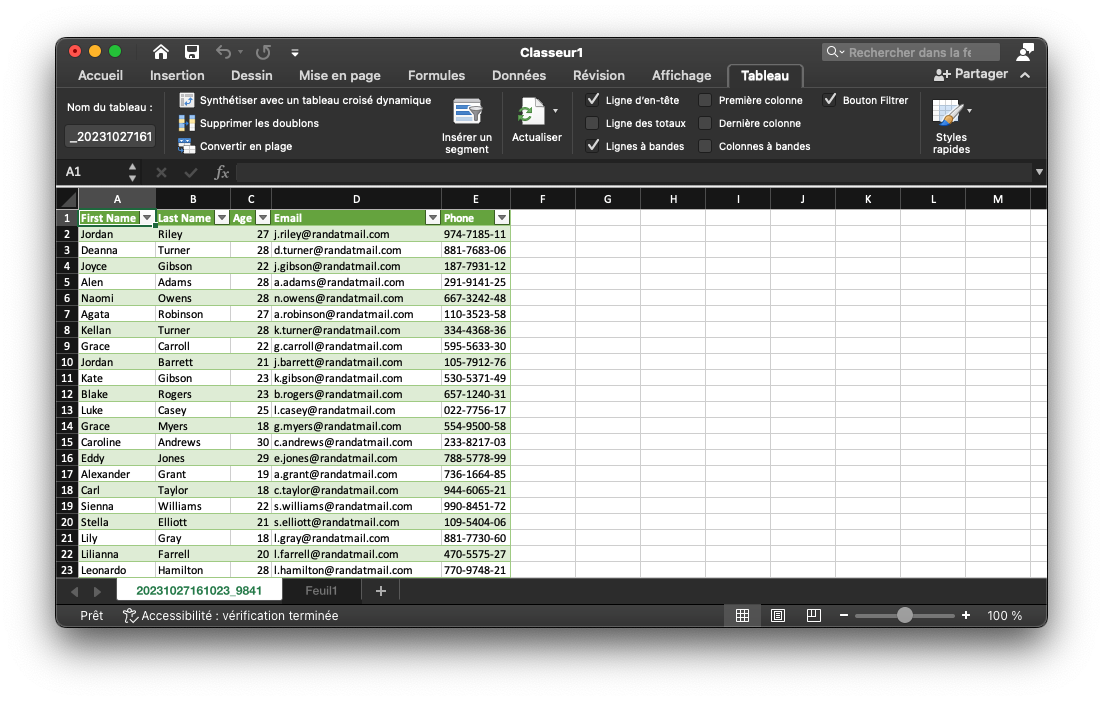The width and height of the screenshot is (1103, 701).
Task: Switch to Page Break Preview icon
Action: (814, 615)
